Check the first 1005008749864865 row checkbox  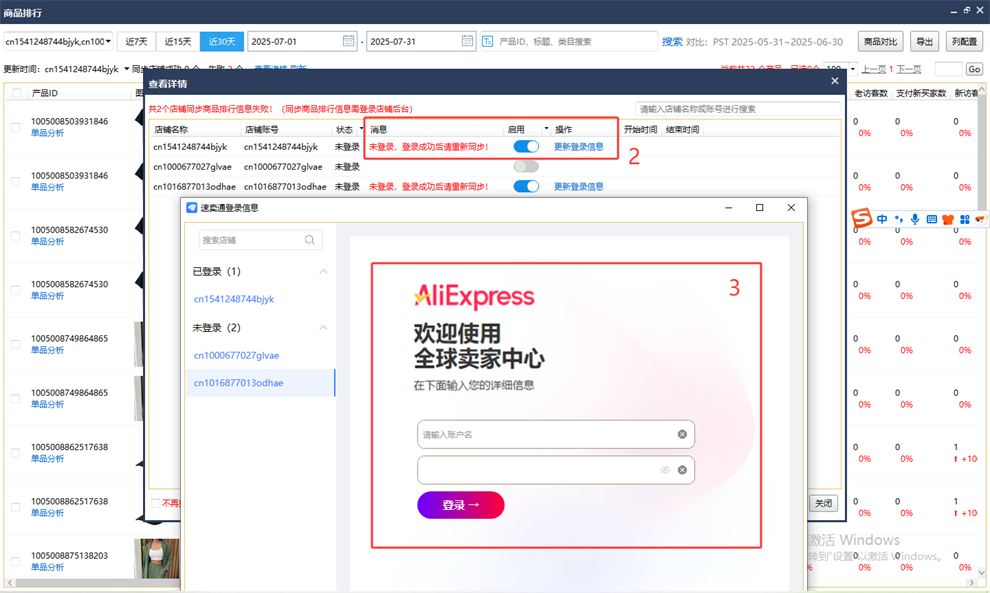pyautogui.click(x=15, y=344)
